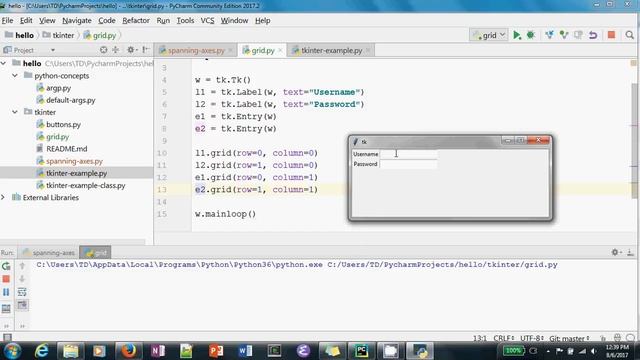Start debugging with the green bug icon
This screenshot has width=640, height=360.
(x=531, y=35)
